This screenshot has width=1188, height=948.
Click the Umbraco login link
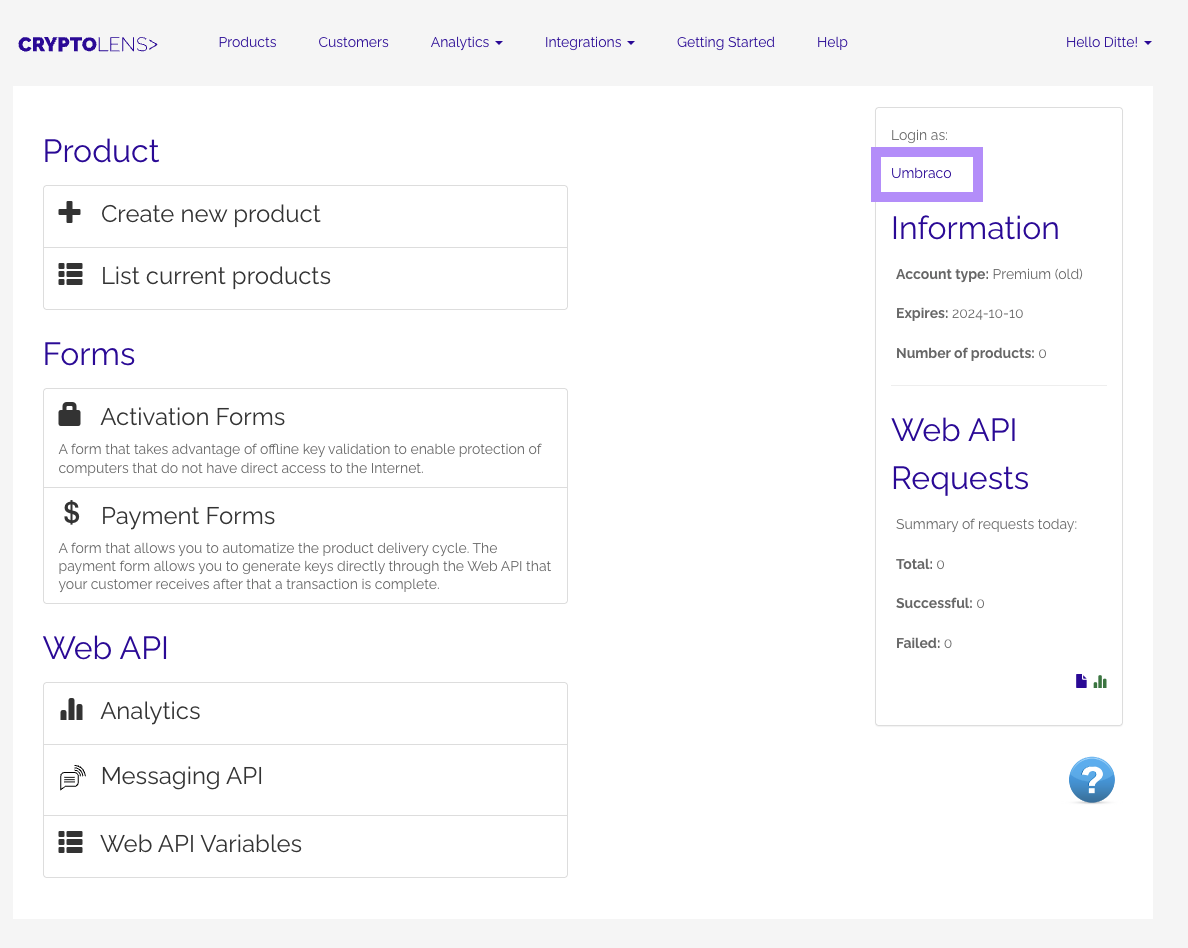click(921, 173)
